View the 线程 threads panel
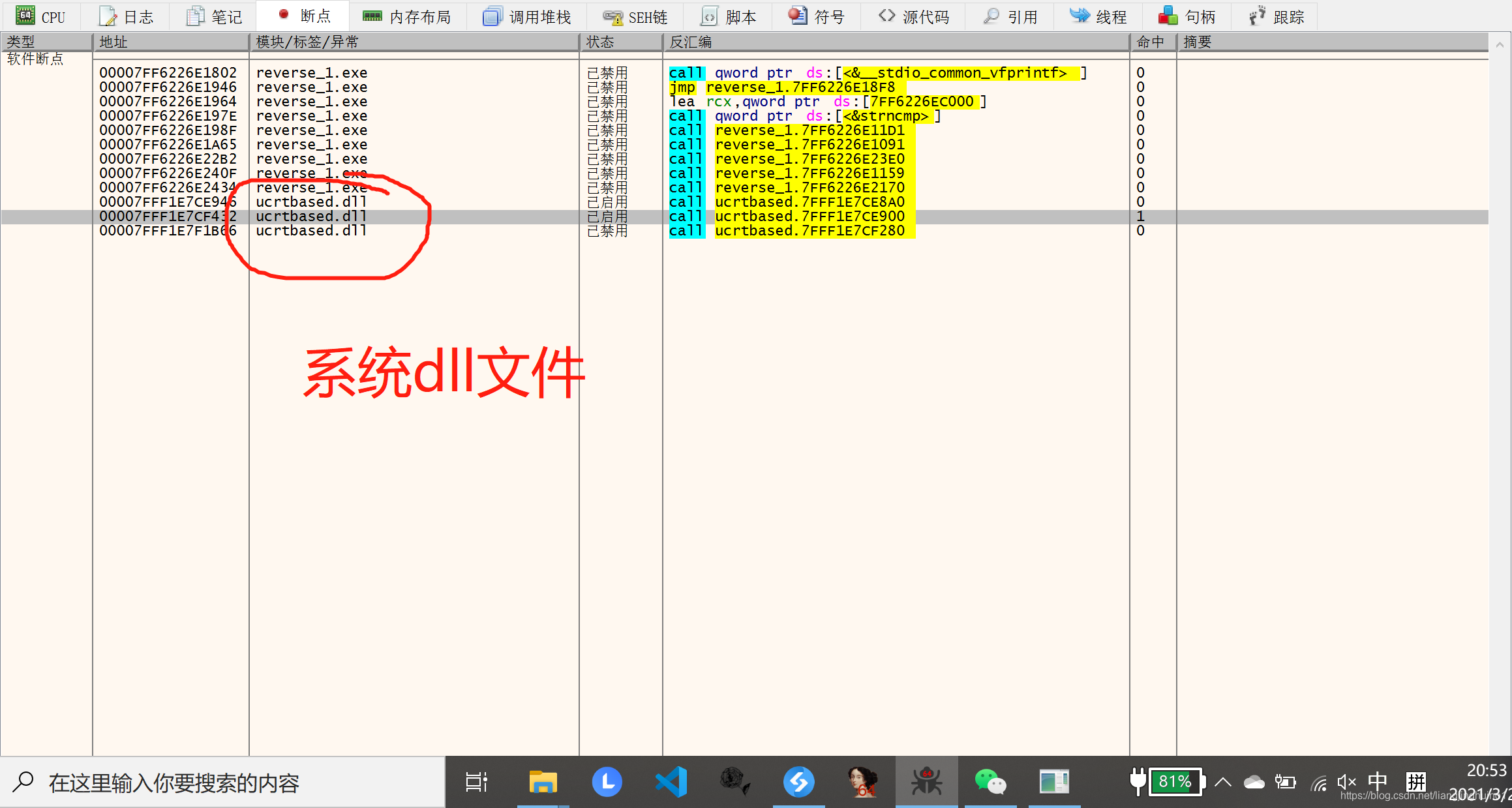1512x808 pixels. (x=1098, y=16)
